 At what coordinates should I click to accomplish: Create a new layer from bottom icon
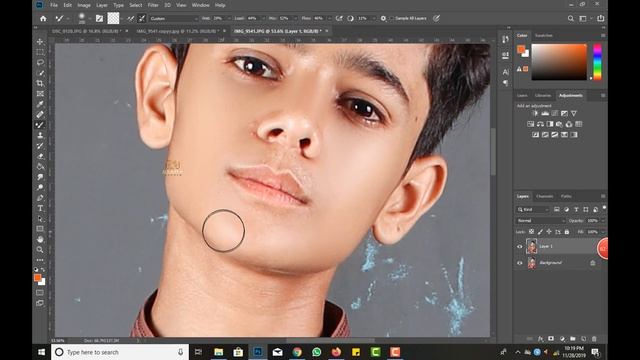tap(584, 339)
